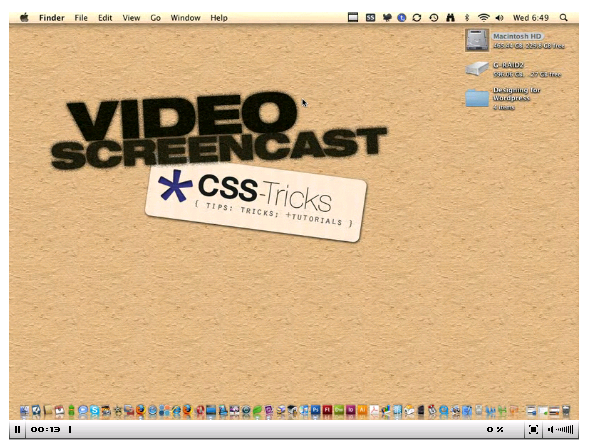Click the SS menu bar icon
Viewport: 591px width, 447px height.
click(x=371, y=18)
